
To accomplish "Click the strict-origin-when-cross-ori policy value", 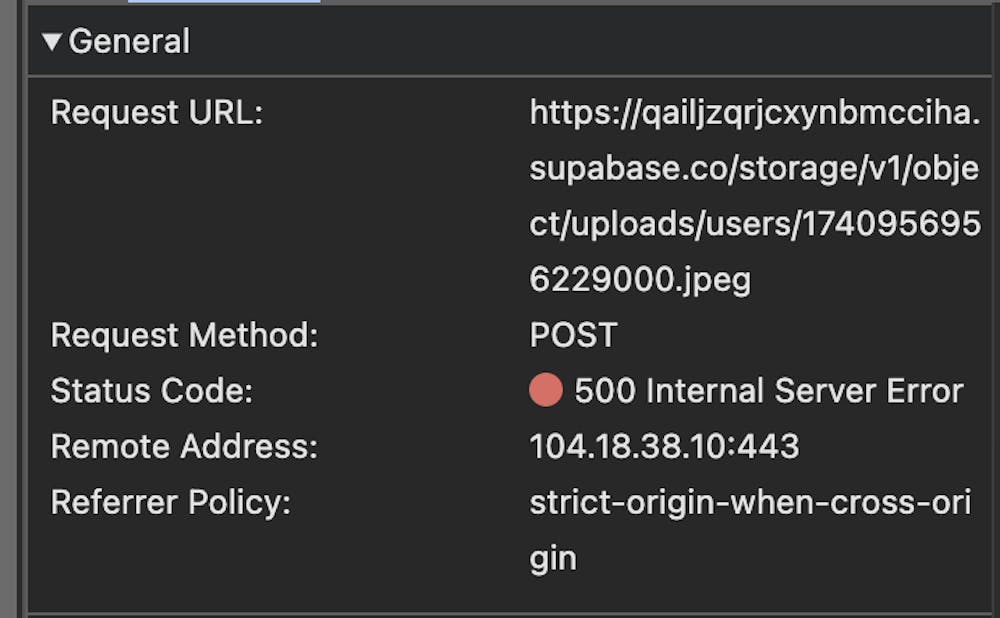I will click(750, 502).
